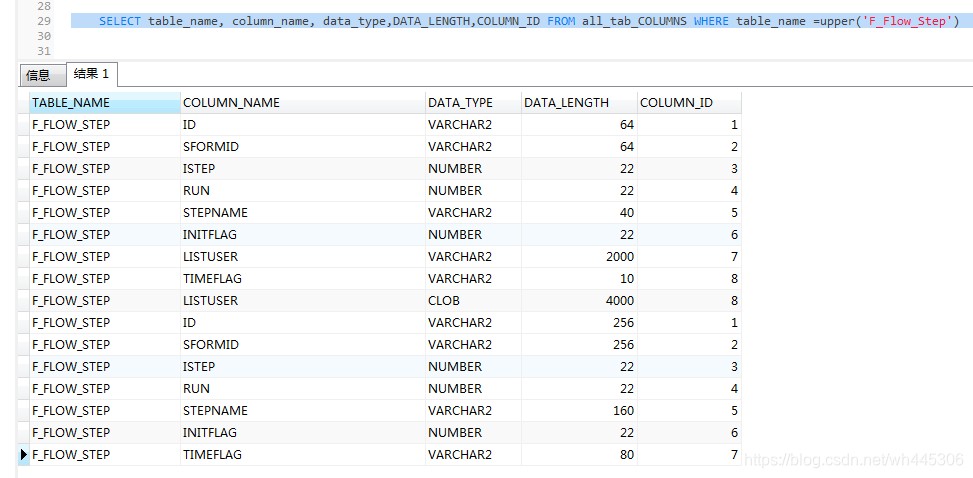The width and height of the screenshot is (973, 478).
Task: Select the current-row arrow indicator at TIMEFLAG
Action: (24, 454)
